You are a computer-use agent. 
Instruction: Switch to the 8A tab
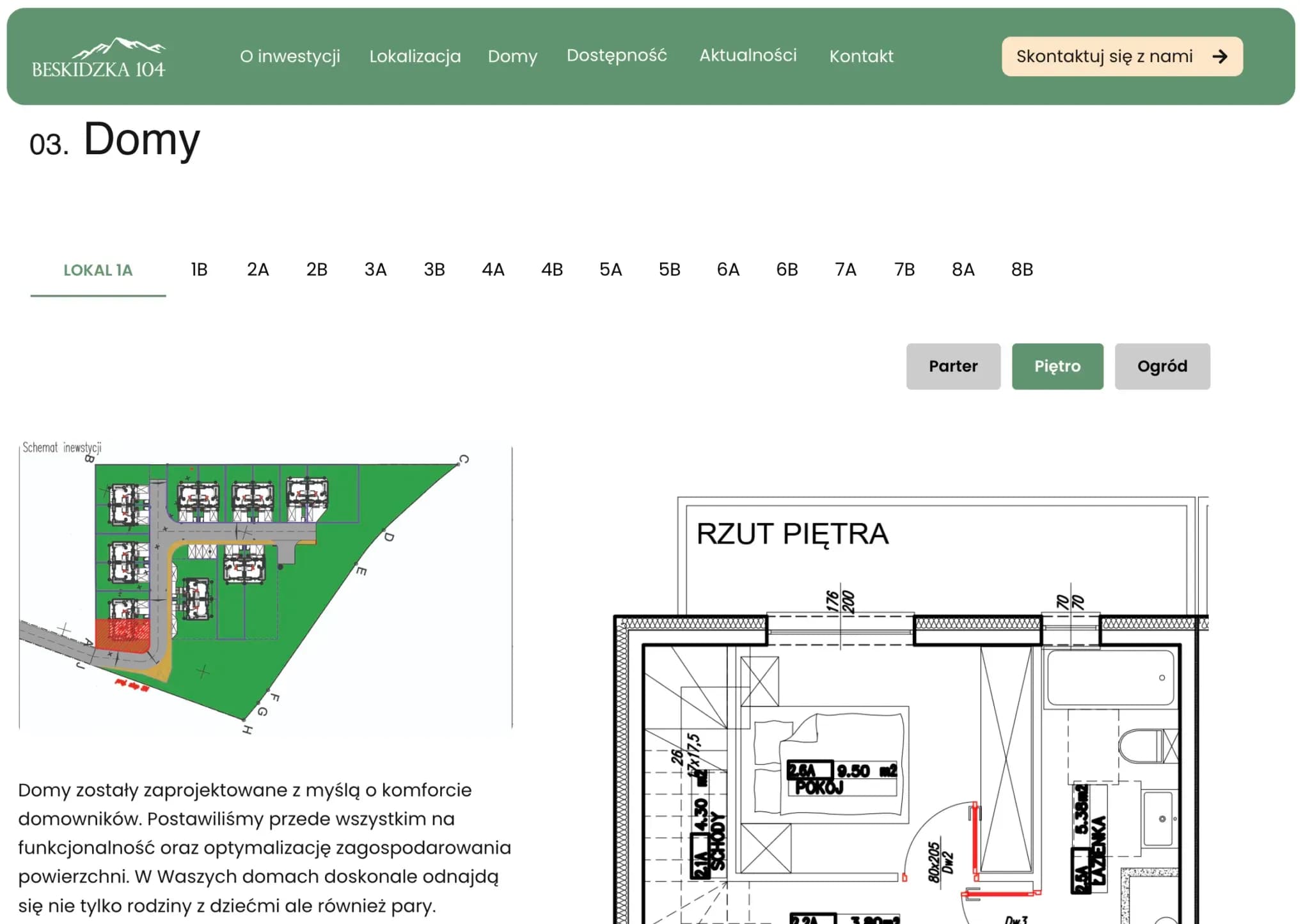[963, 270]
